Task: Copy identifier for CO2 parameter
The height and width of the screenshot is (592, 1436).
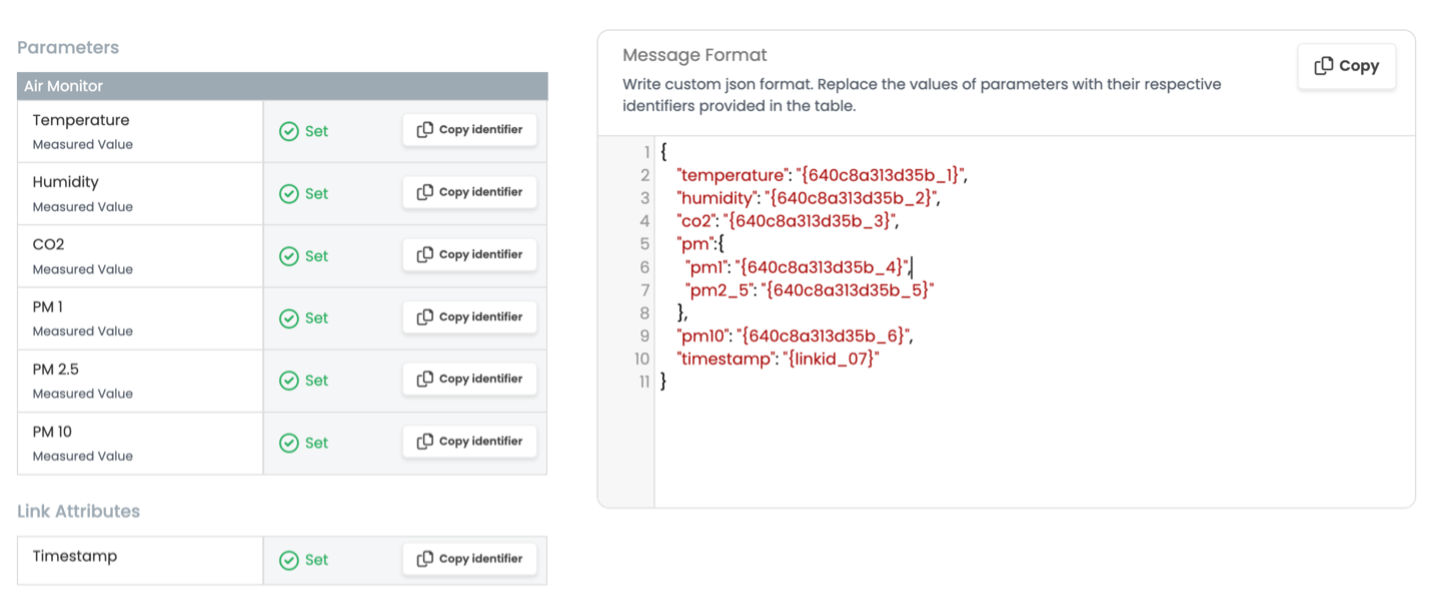Action: tap(469, 254)
